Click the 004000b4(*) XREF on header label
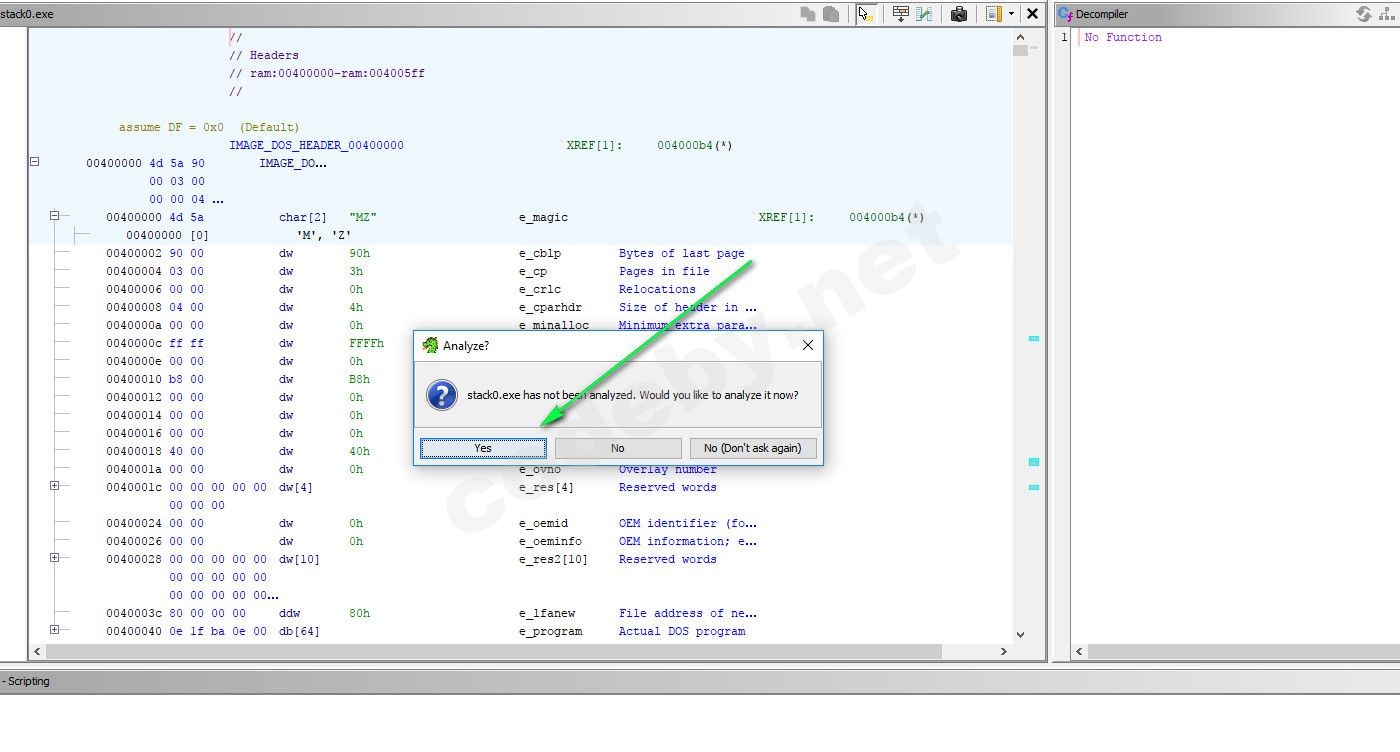Screen dimensions: 1400x752 point(695,145)
